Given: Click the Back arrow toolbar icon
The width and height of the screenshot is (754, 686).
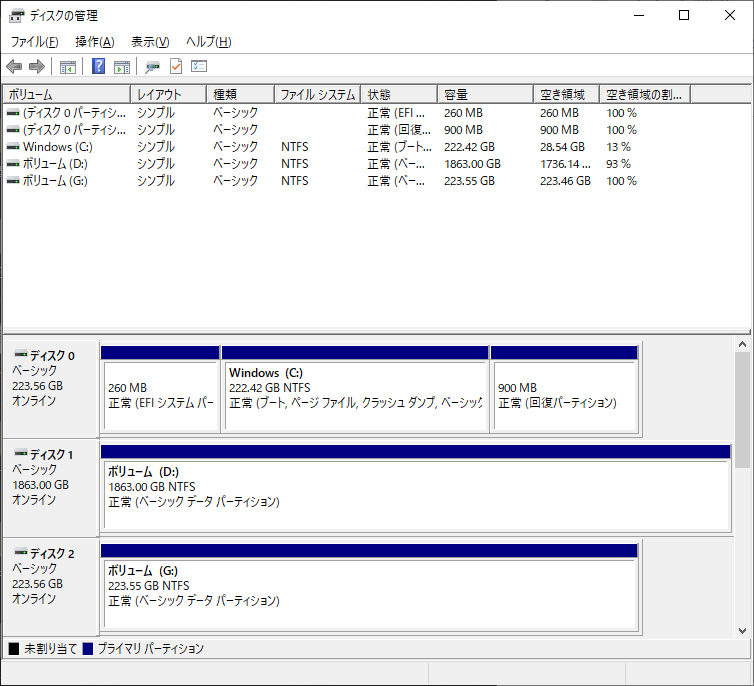Looking at the screenshot, I should coord(14,66).
